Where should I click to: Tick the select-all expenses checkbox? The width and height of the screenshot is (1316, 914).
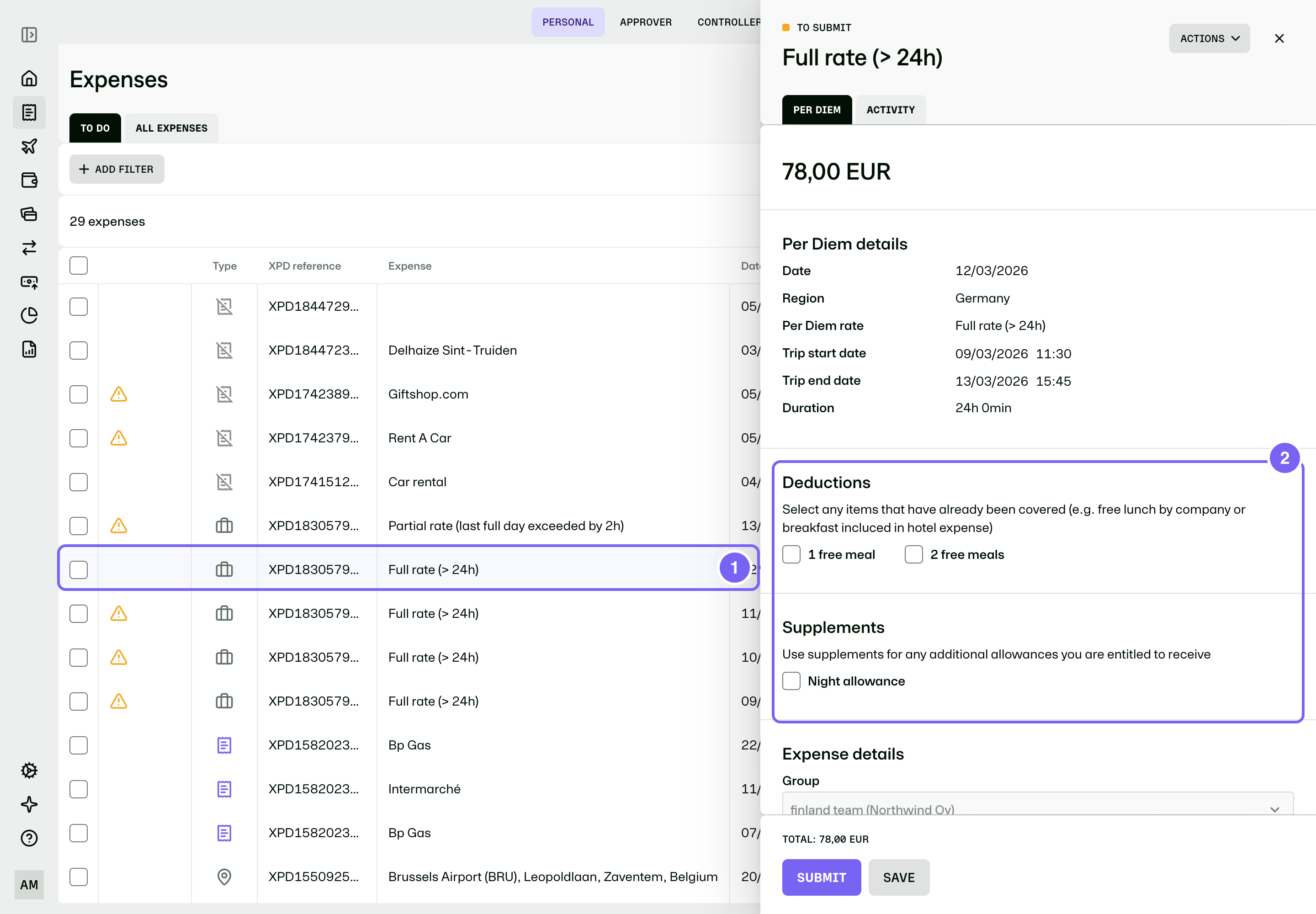click(x=79, y=266)
